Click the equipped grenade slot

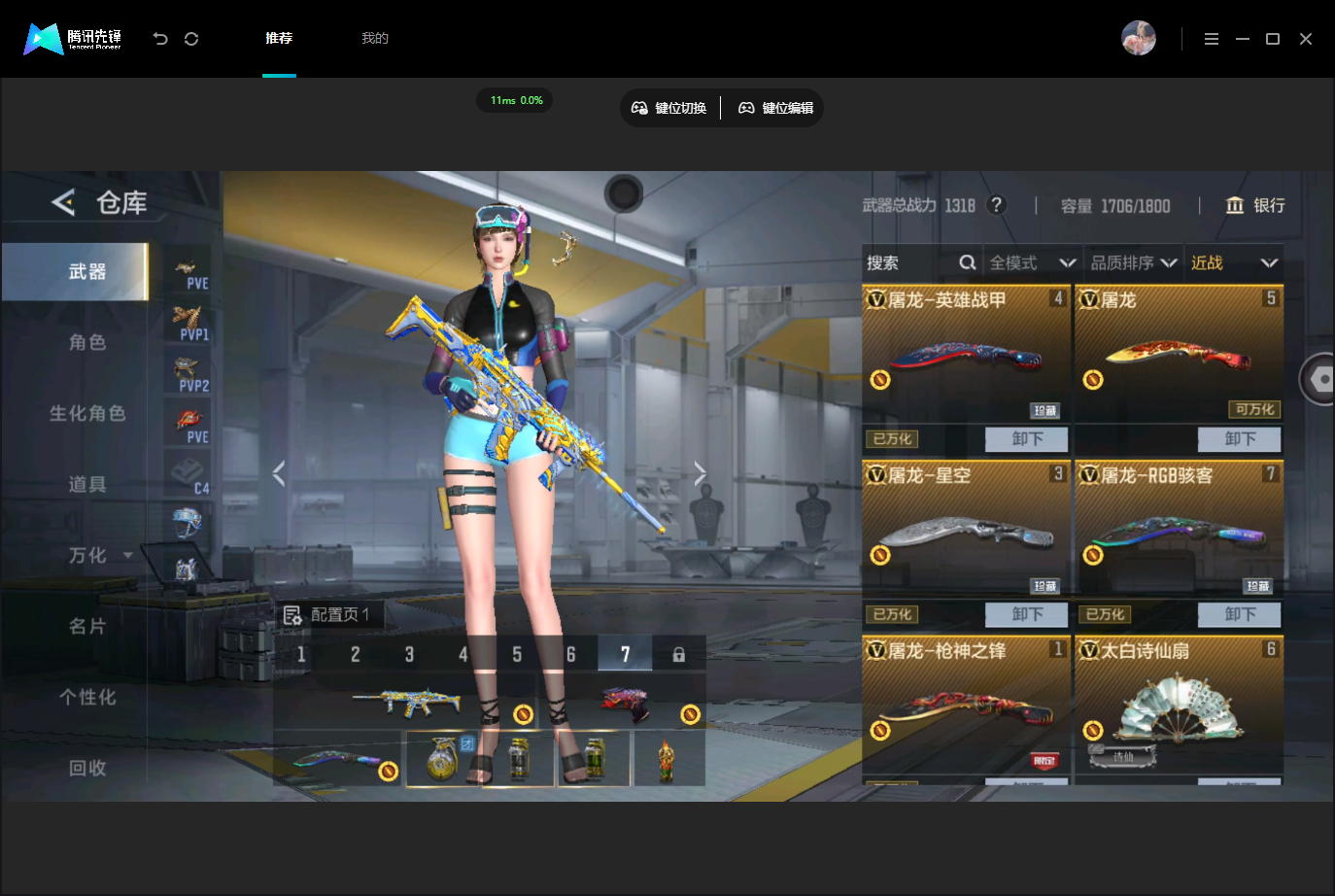(443, 758)
